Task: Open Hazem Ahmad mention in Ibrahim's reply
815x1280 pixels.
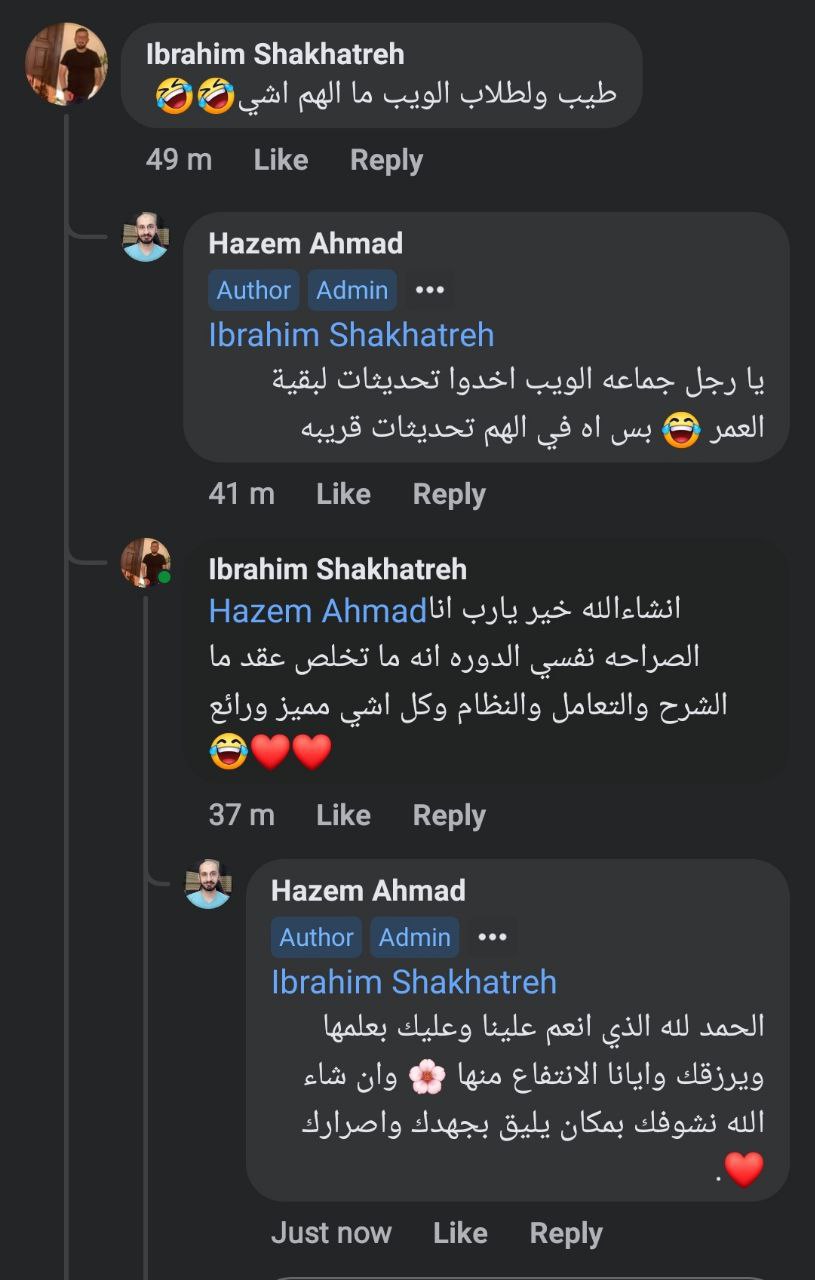Action: (317, 611)
